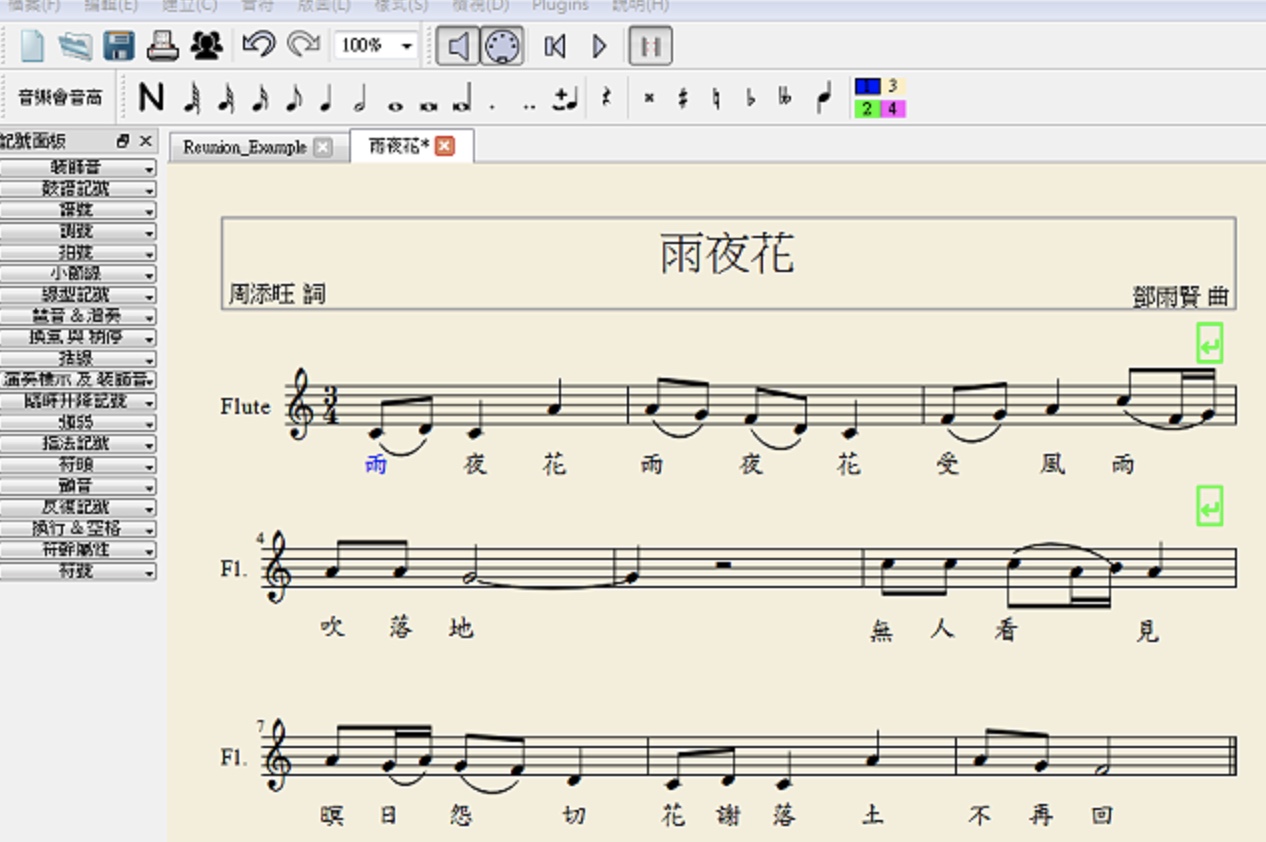Select the 32nd note duration
Screen dimensions: 1266x842
tap(226, 98)
